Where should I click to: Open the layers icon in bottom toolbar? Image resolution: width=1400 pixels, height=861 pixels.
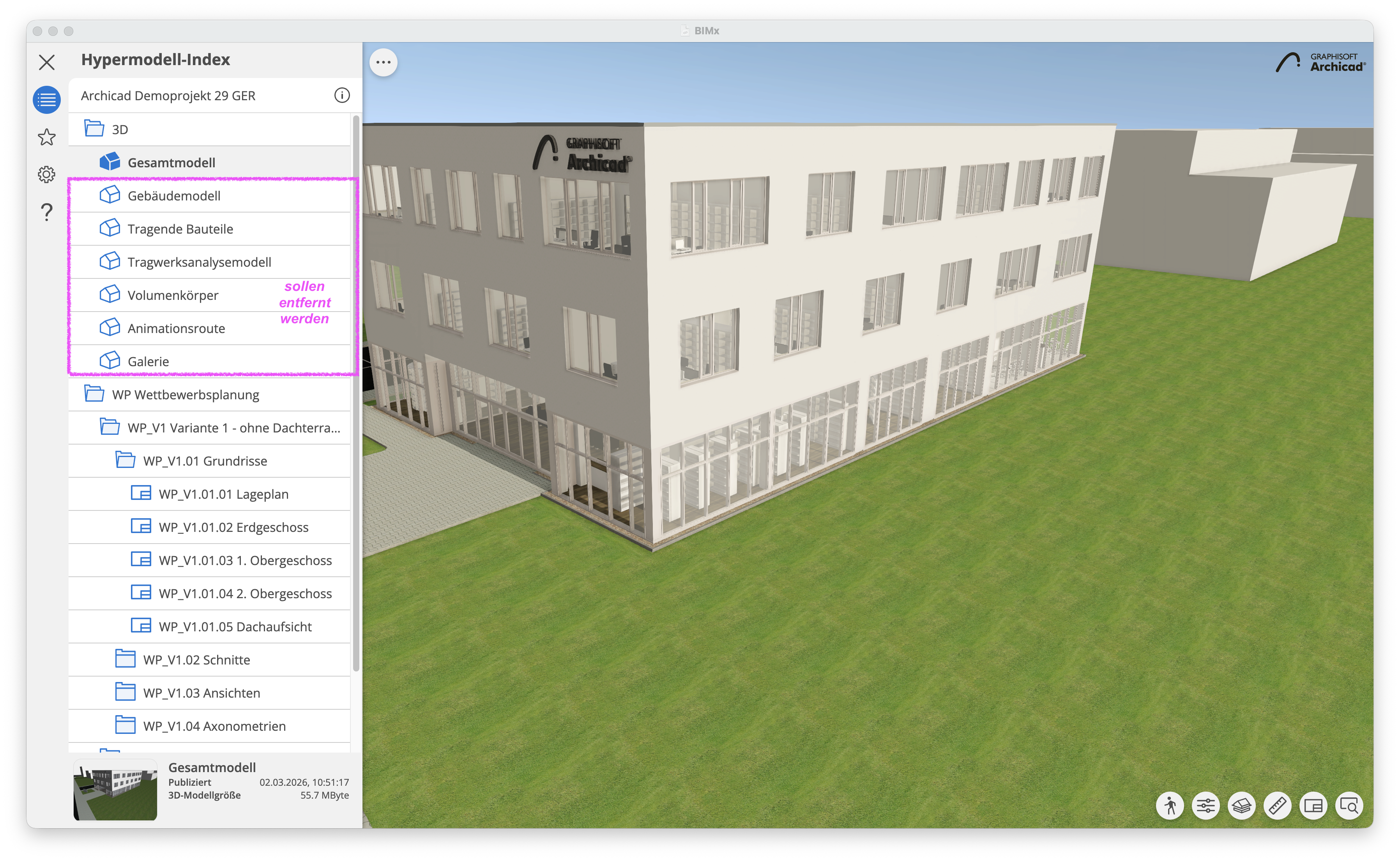[1242, 806]
